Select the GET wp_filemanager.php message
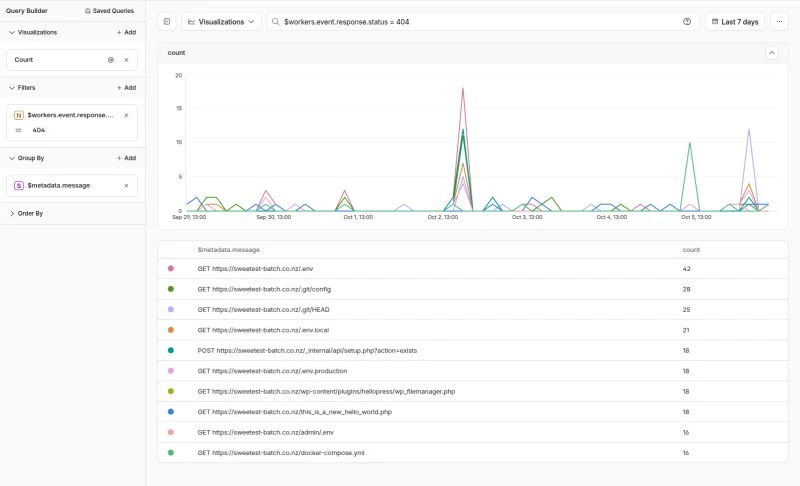The image size is (800, 486). [327, 391]
